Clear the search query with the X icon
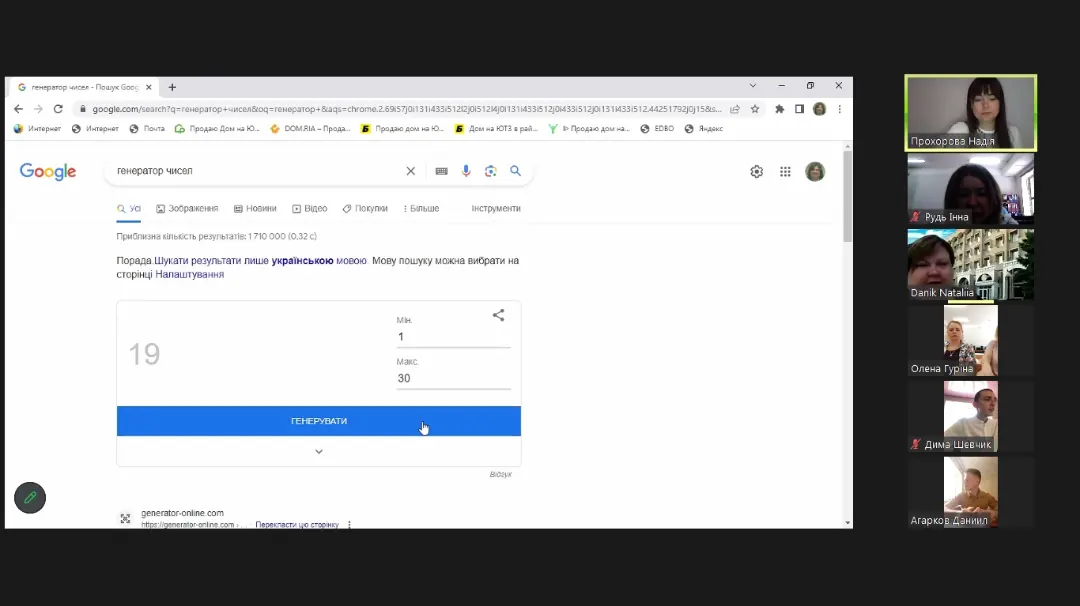Image resolution: width=1080 pixels, height=606 pixels. coord(411,171)
